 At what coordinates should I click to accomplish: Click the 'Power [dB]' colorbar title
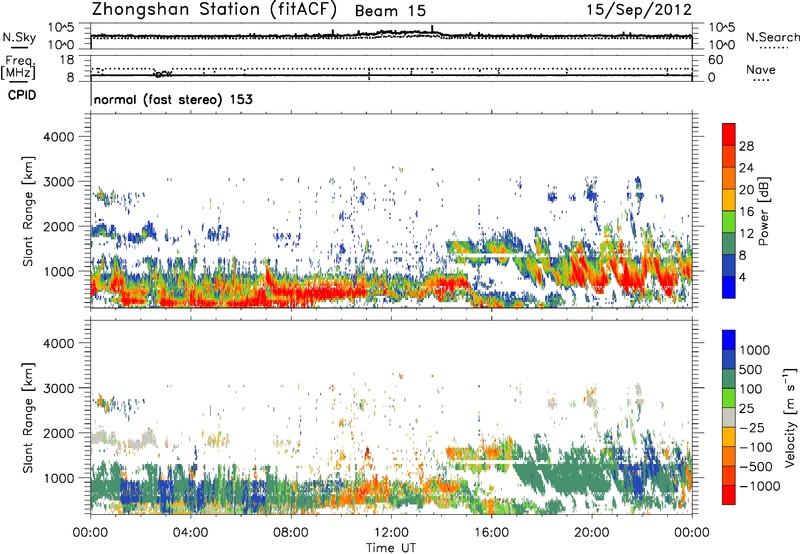tap(763, 211)
